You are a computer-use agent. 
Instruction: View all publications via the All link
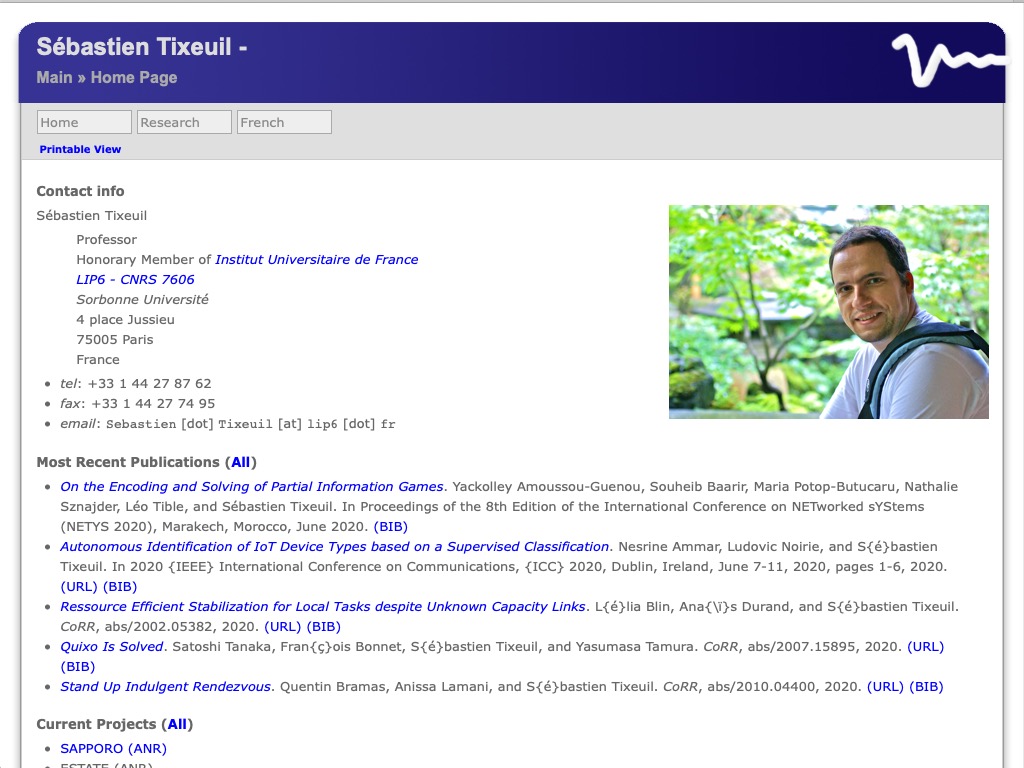(x=240, y=461)
